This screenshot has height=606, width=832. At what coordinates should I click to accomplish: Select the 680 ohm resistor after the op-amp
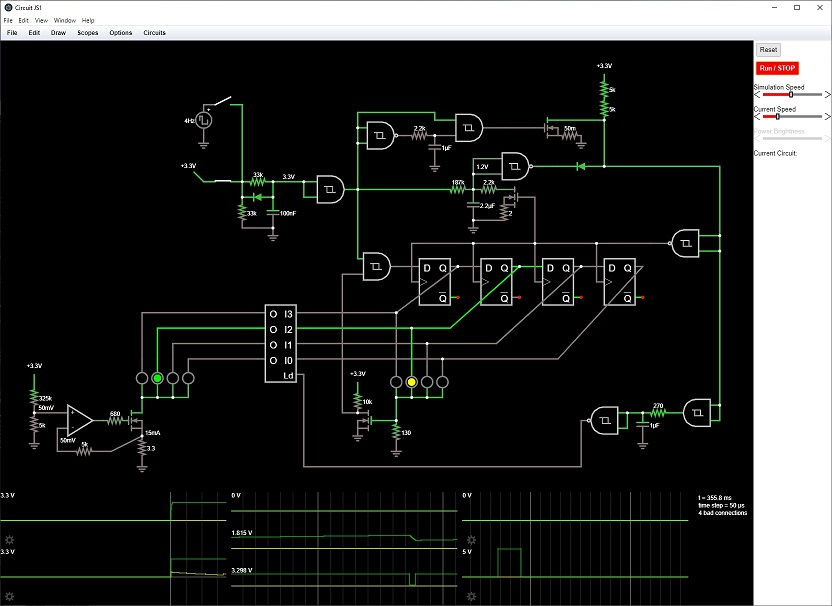click(115, 421)
